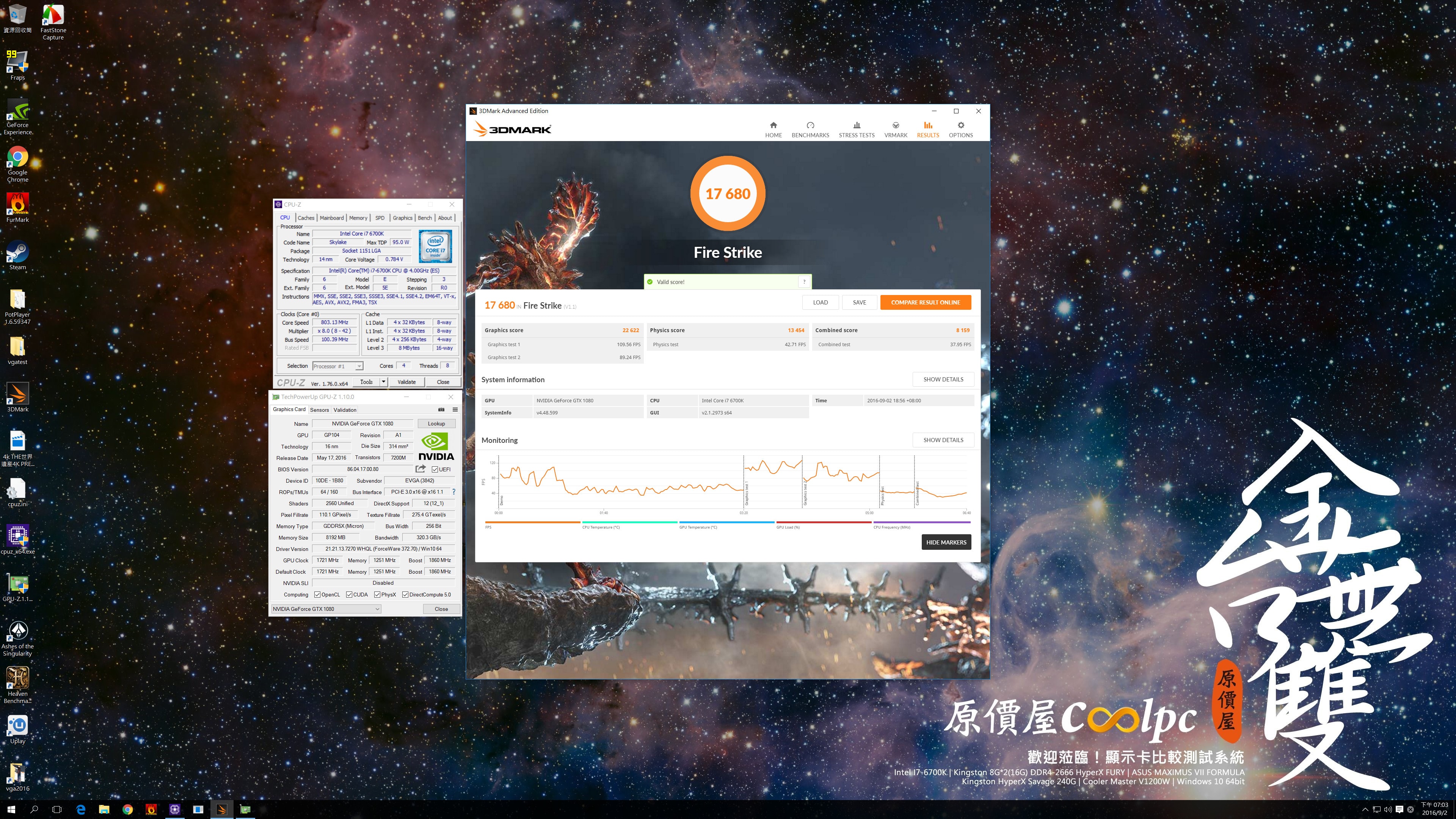Open the GeForce Experience desktop icon
The image size is (1456, 819).
tap(17, 116)
